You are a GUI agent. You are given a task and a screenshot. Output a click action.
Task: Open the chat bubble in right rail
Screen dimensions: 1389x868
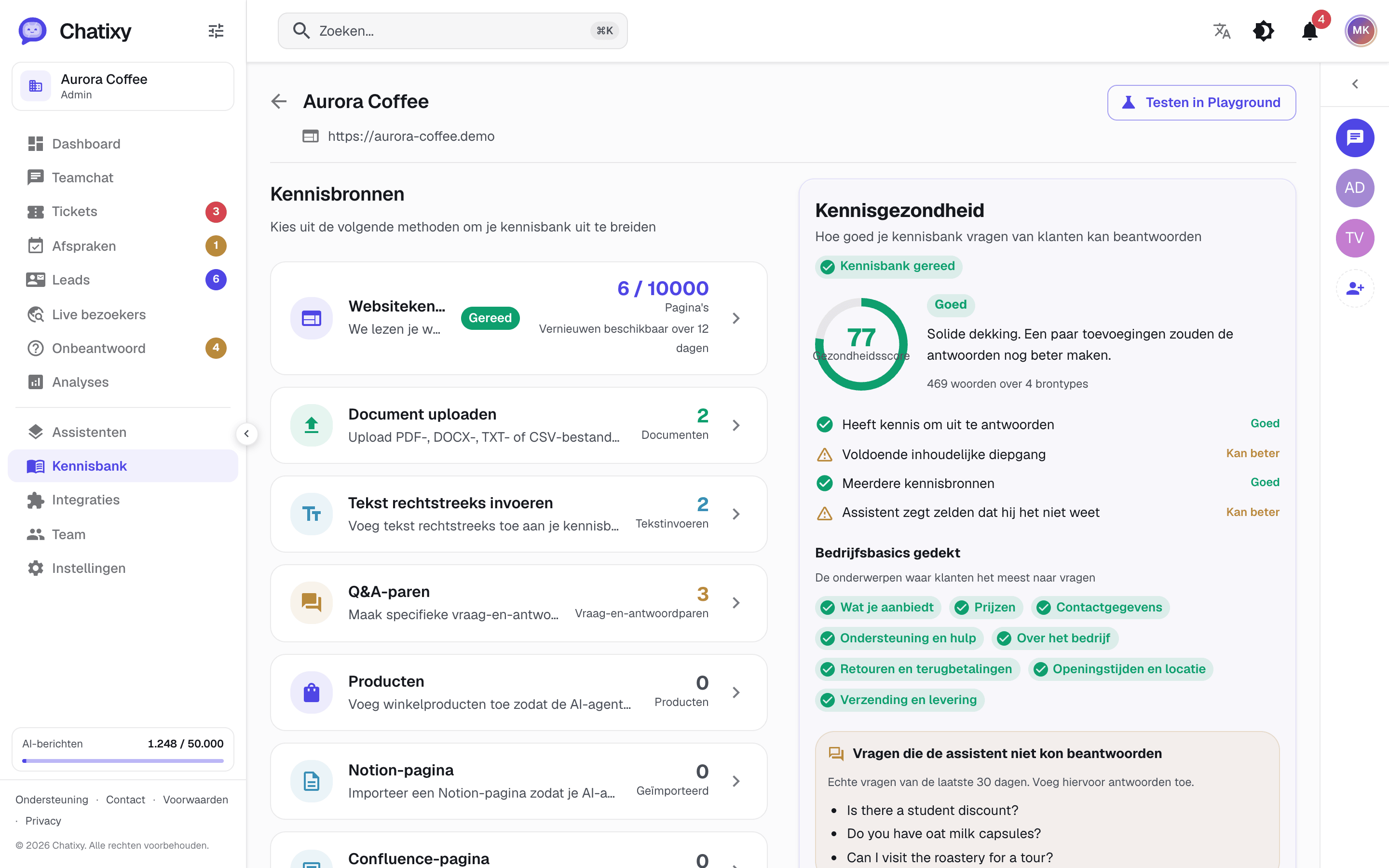1355,138
